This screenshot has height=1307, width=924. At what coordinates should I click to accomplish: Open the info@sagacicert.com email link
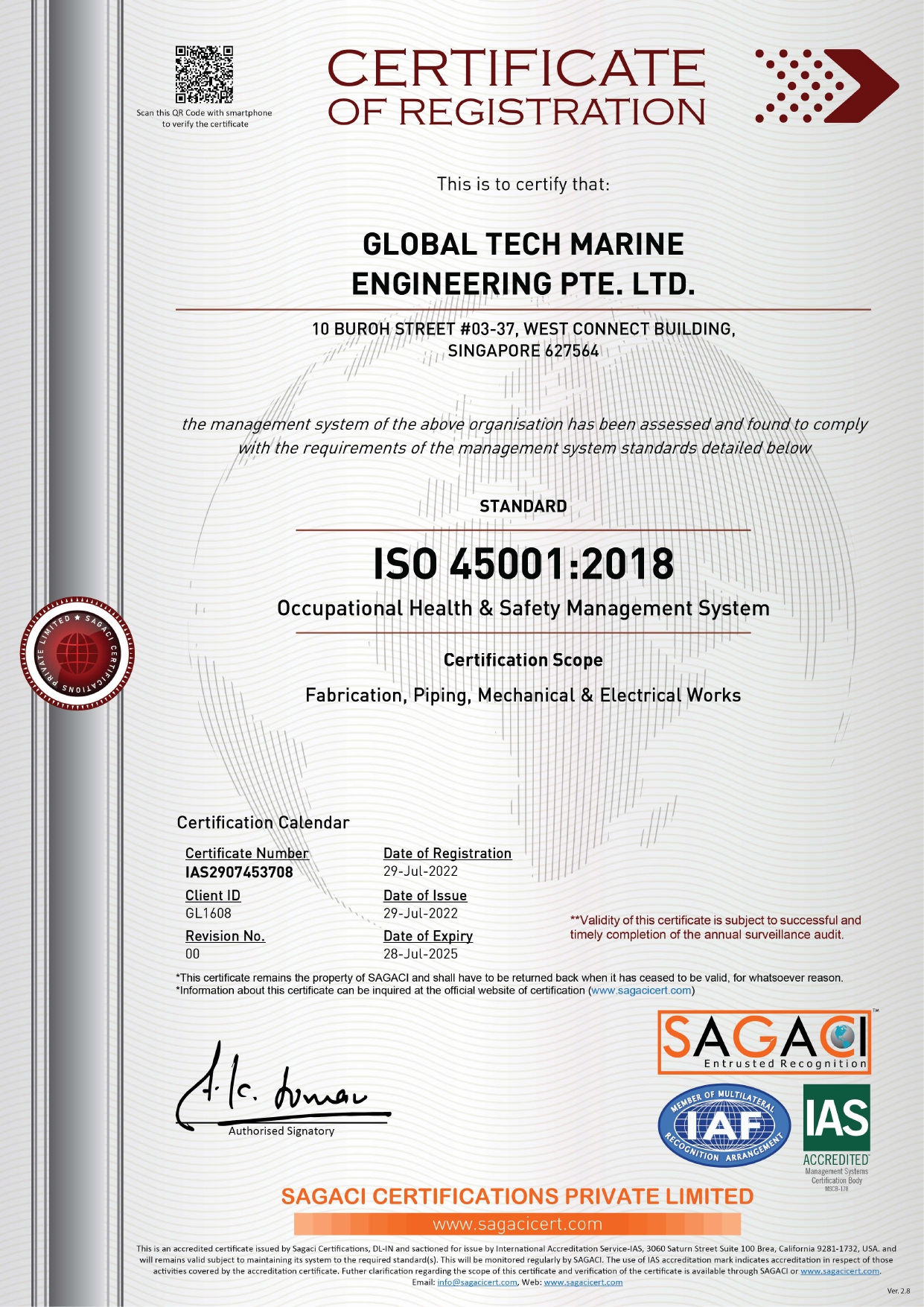tap(477, 1282)
